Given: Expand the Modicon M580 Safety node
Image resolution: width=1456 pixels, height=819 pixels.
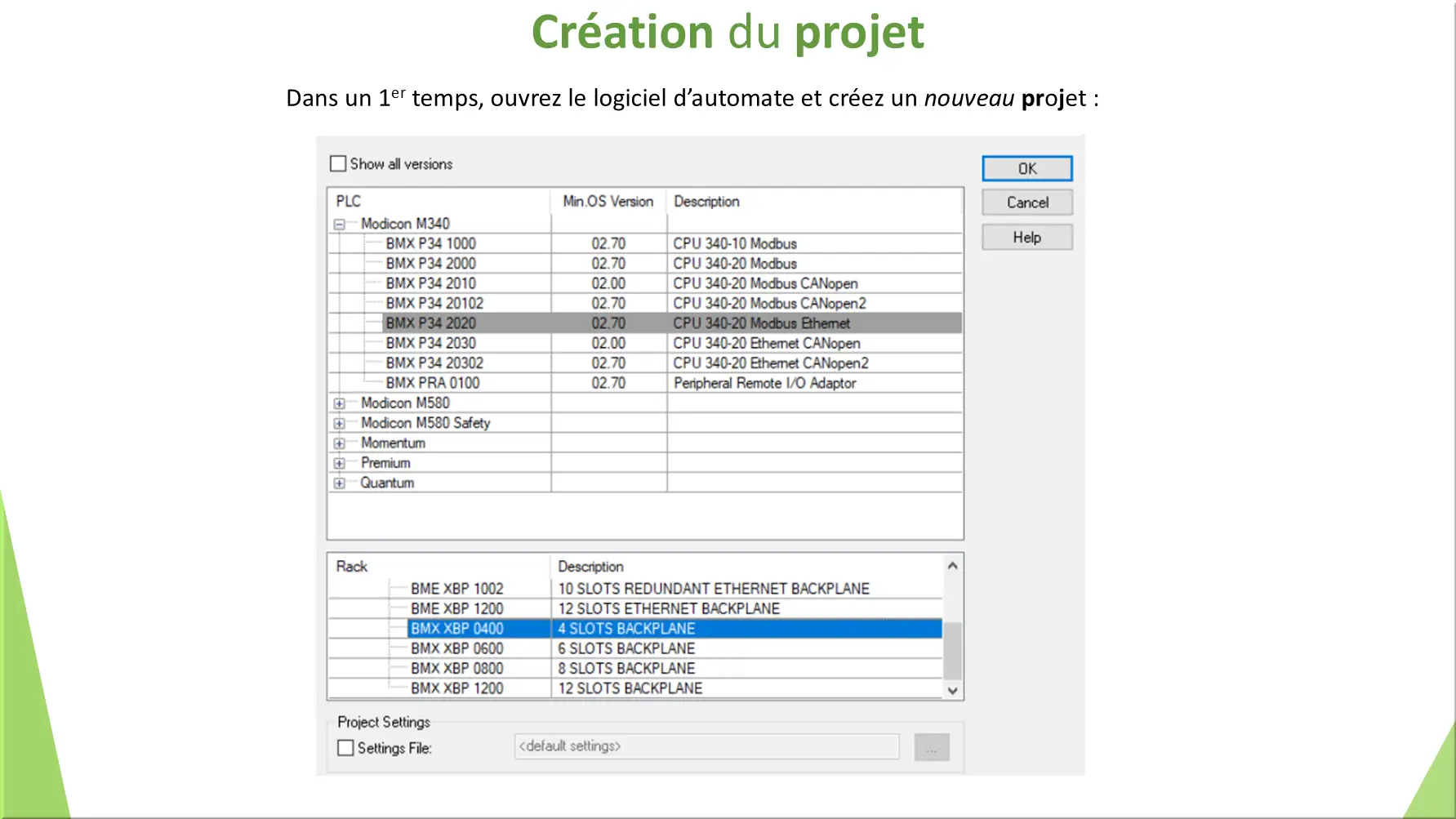Looking at the screenshot, I should coord(339,424).
